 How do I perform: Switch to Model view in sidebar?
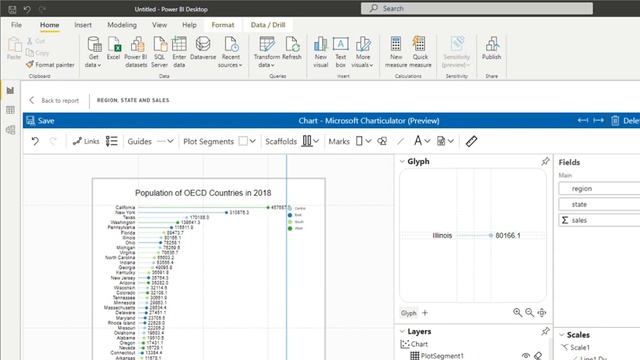(10, 130)
